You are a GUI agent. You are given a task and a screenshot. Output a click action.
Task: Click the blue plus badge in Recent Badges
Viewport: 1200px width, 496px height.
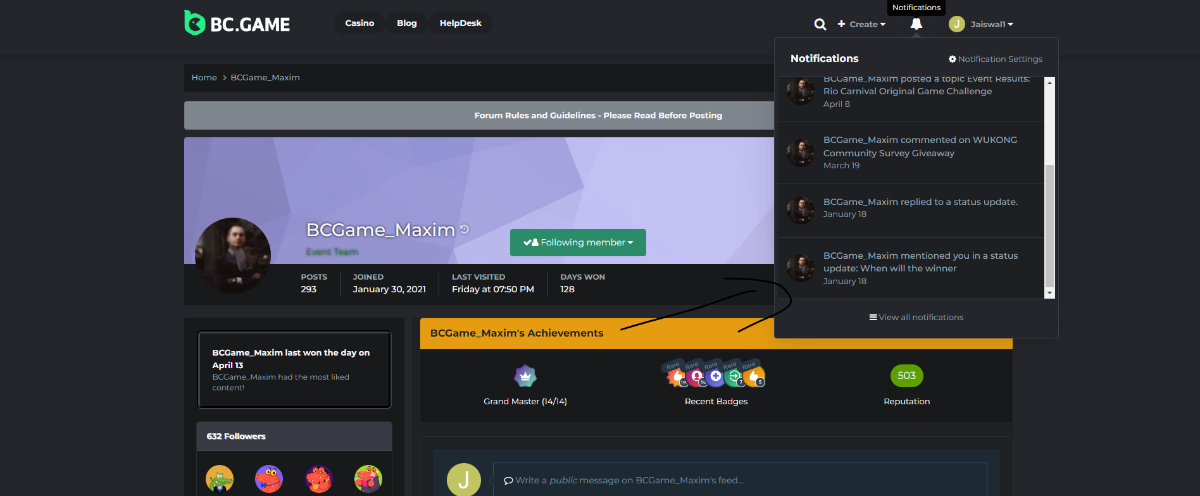pos(716,377)
